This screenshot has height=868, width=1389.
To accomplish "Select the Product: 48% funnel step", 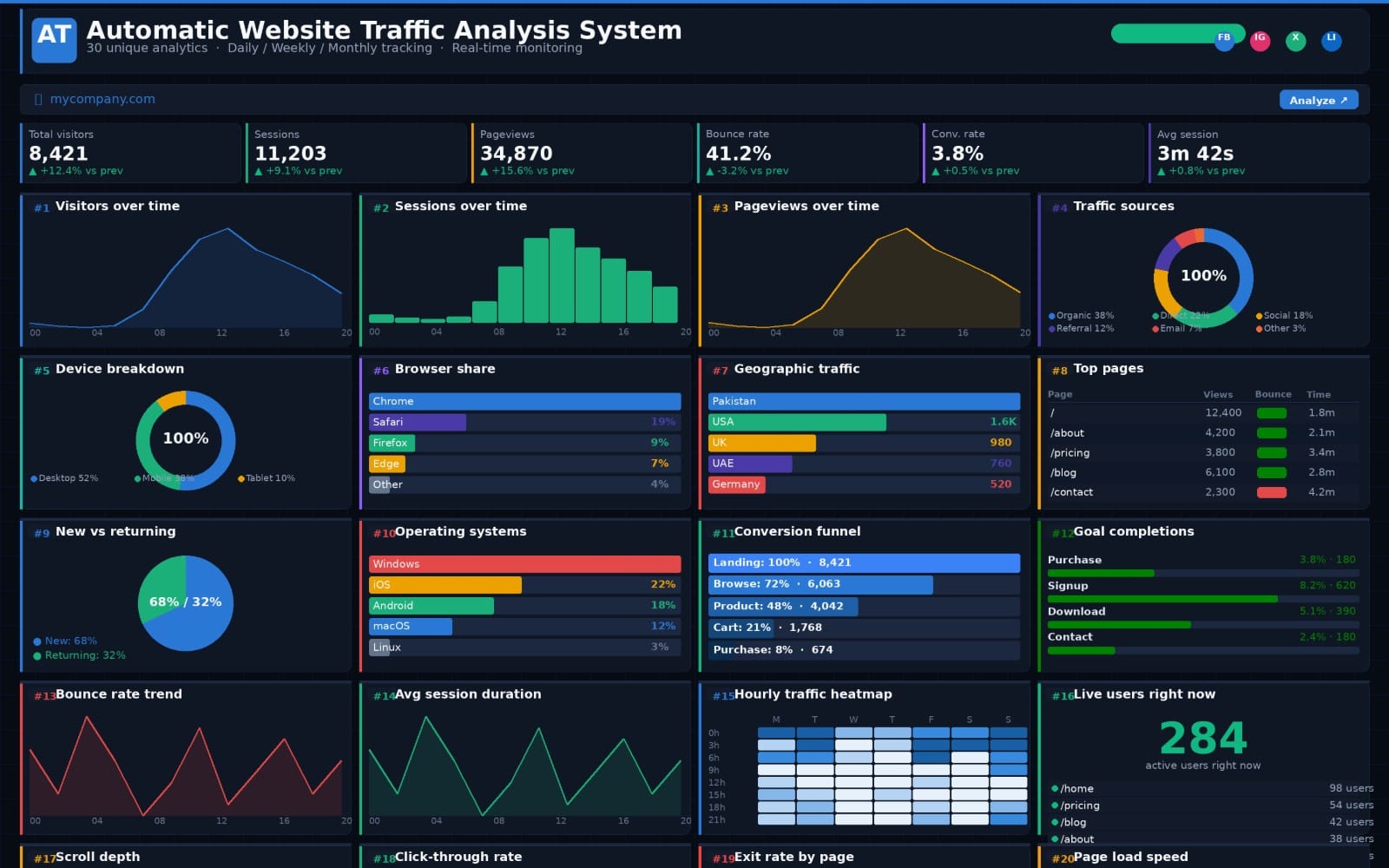I will tap(864, 606).
